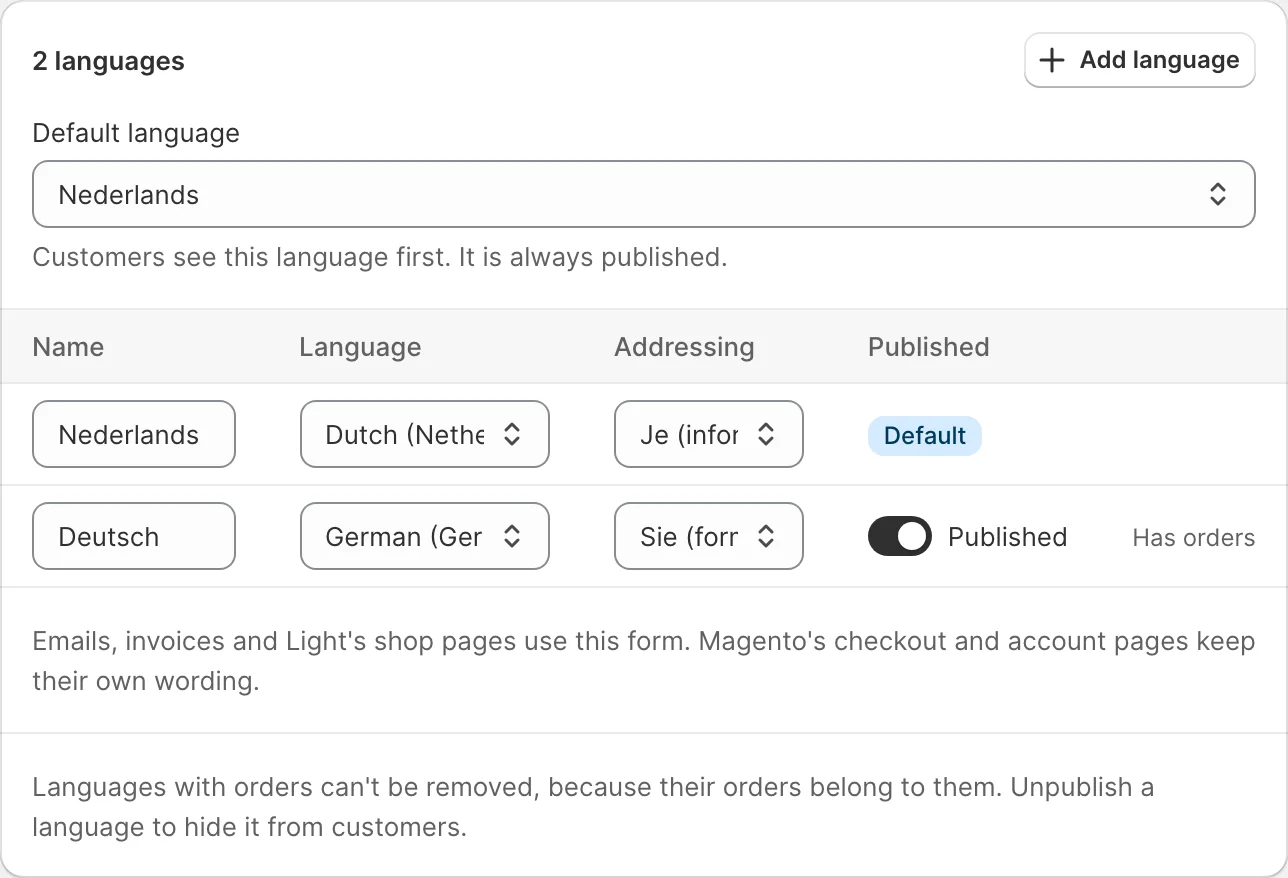Open the Default language dropdown
The image size is (1288, 878).
pos(644,194)
